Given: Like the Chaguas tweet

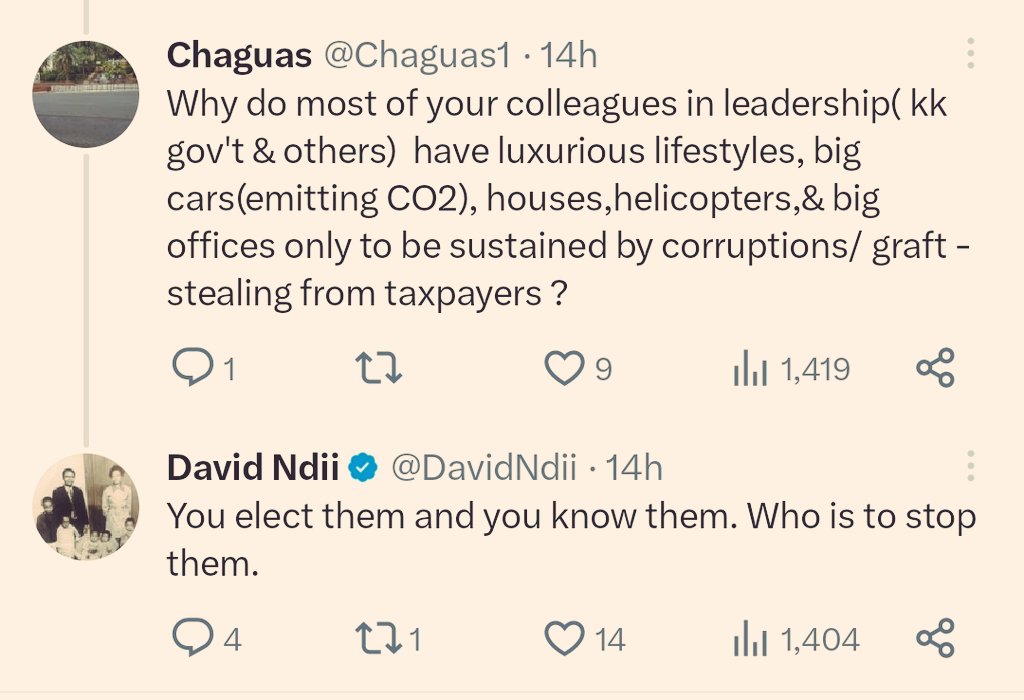Looking at the screenshot, I should pos(564,370).
